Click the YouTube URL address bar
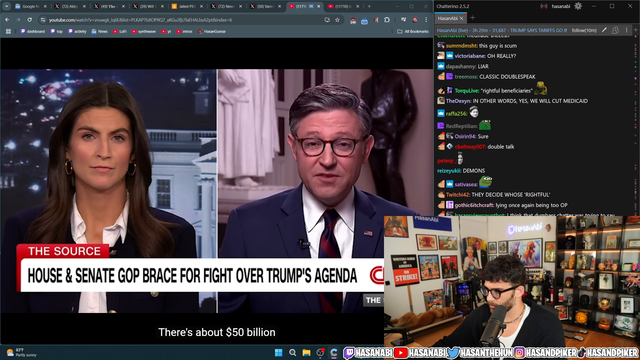The width and height of the screenshot is (640, 360). coord(184,20)
